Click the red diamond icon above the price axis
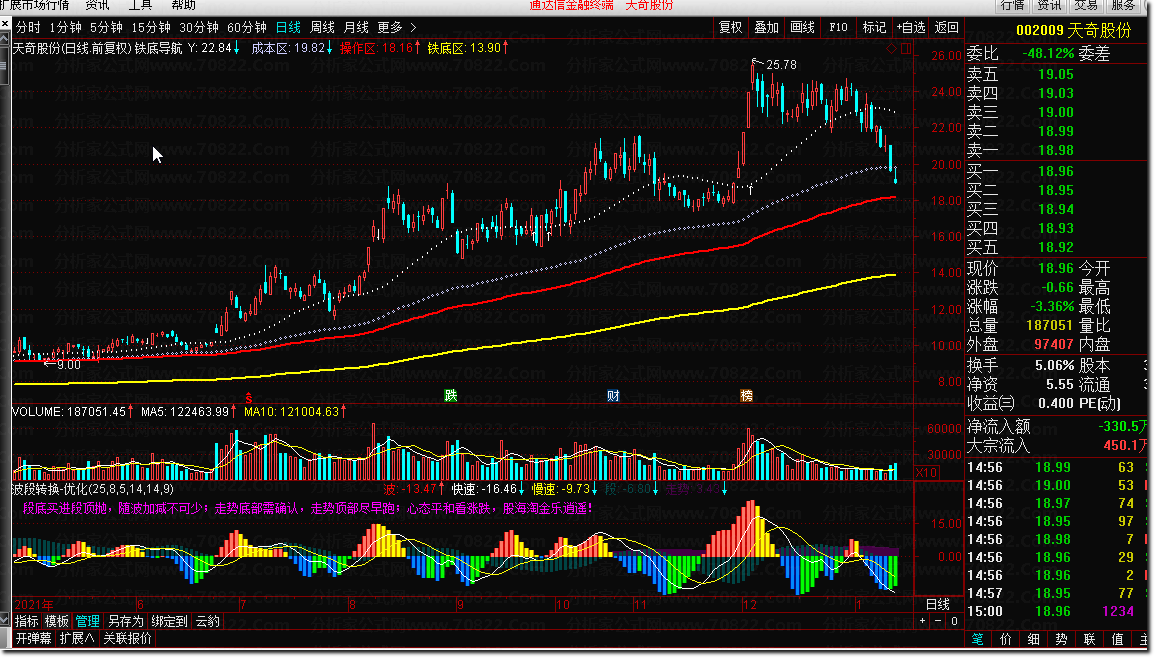The image size is (1156, 658). click(x=891, y=49)
